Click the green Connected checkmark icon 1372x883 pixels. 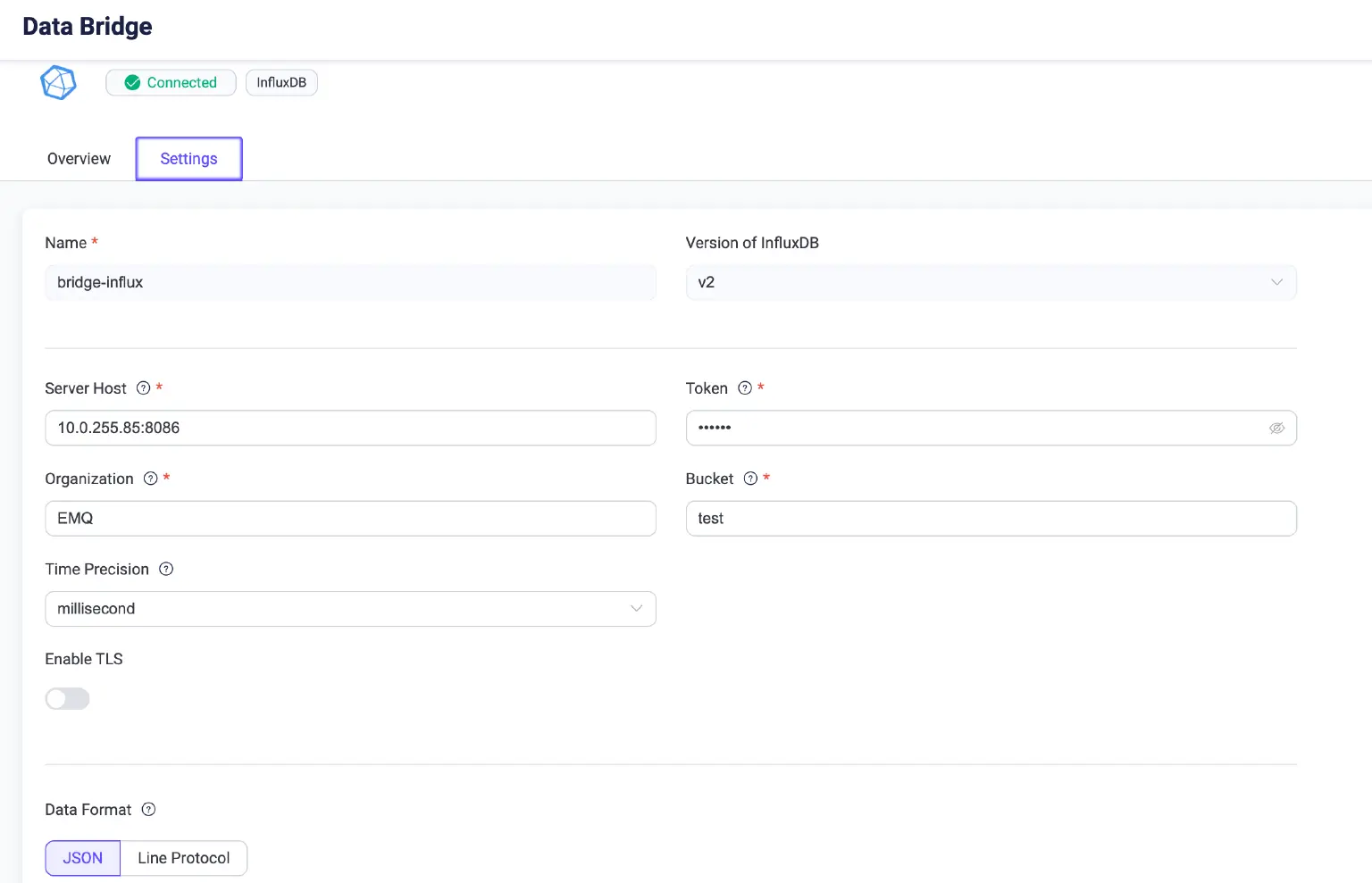tap(132, 83)
